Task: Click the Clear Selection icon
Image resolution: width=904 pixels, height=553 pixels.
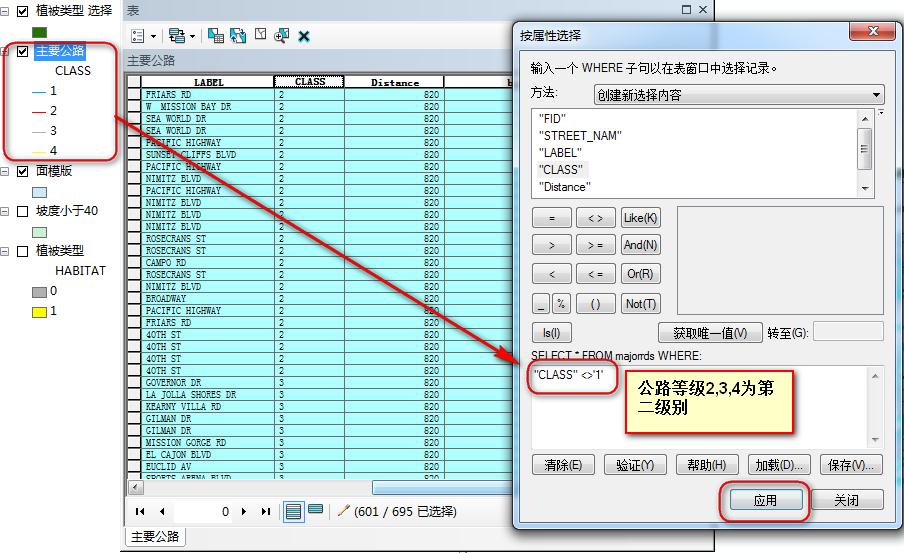Action: tap(261, 35)
